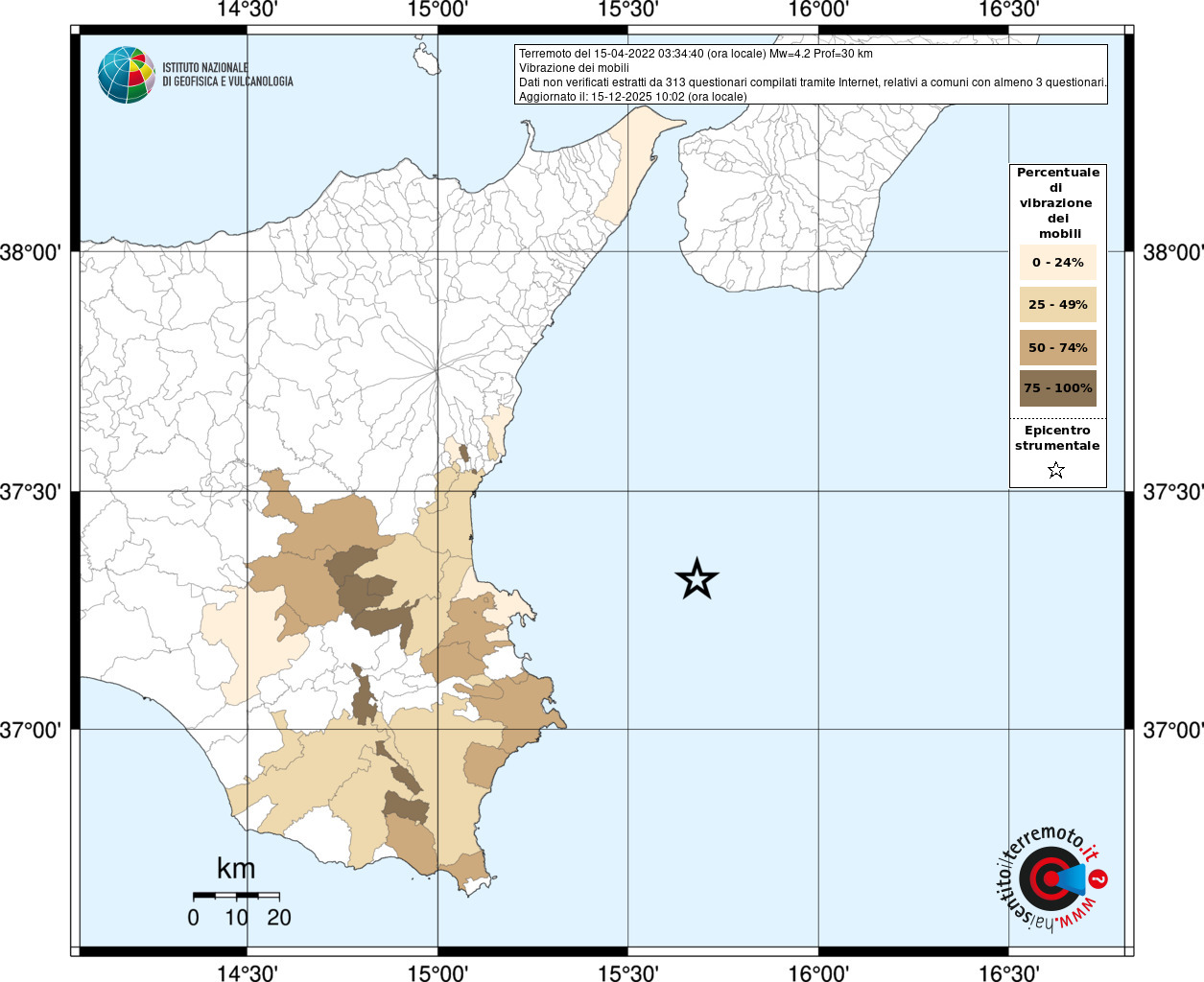This screenshot has height=982, width=1204.
Task: Select the 50 - 74% legend swatch
Action: click(1057, 348)
